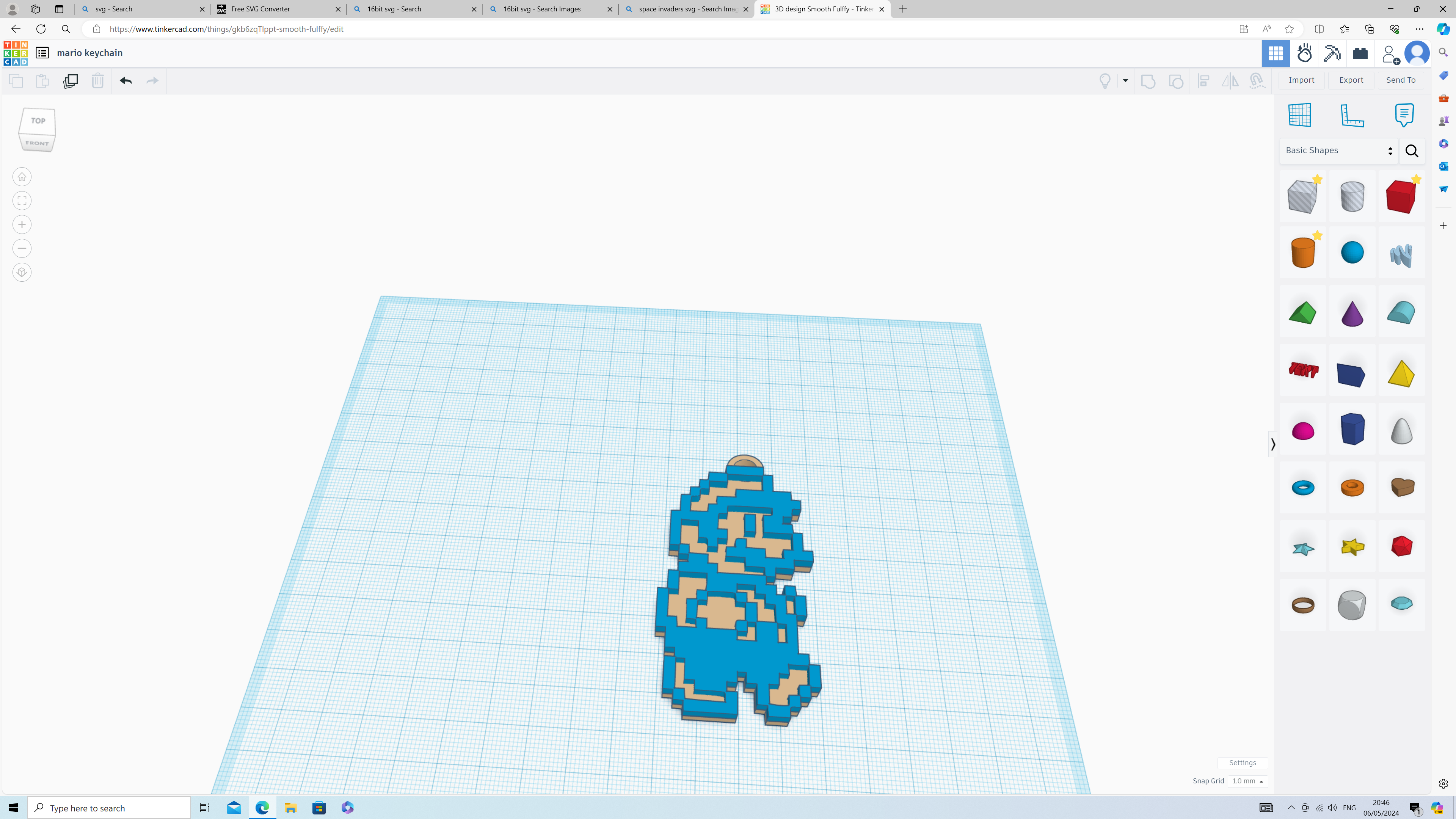
Task: Click the Copy icon in toolbar
Action: coord(16,81)
